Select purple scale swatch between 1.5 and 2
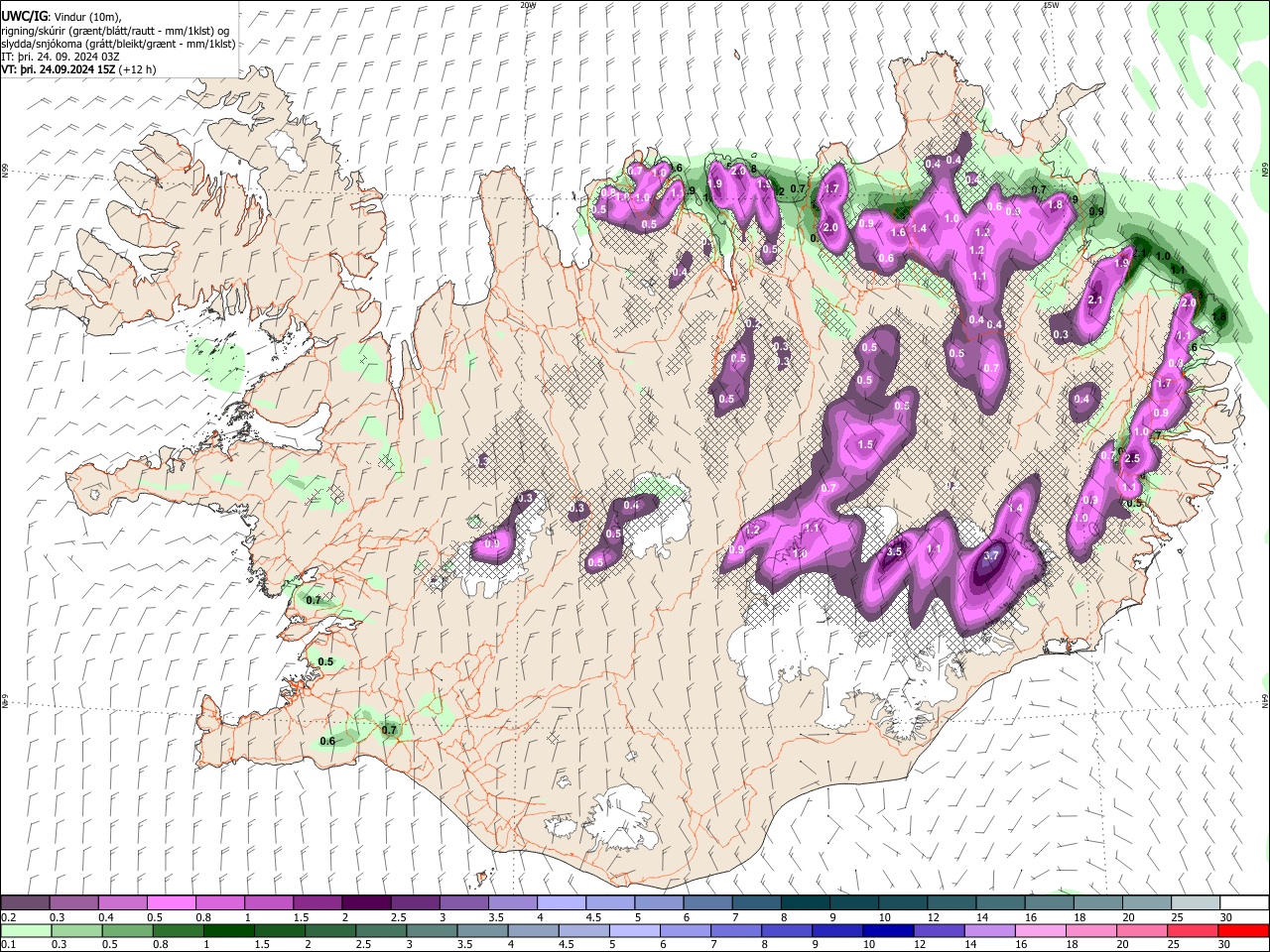The image size is (1270, 952). tap(317, 902)
